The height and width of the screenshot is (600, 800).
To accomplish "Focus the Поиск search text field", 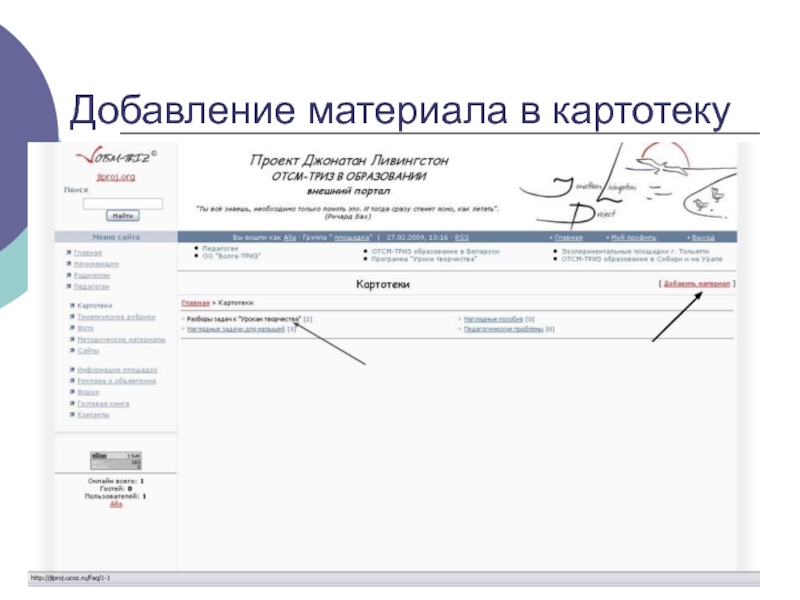I will 122,204.
